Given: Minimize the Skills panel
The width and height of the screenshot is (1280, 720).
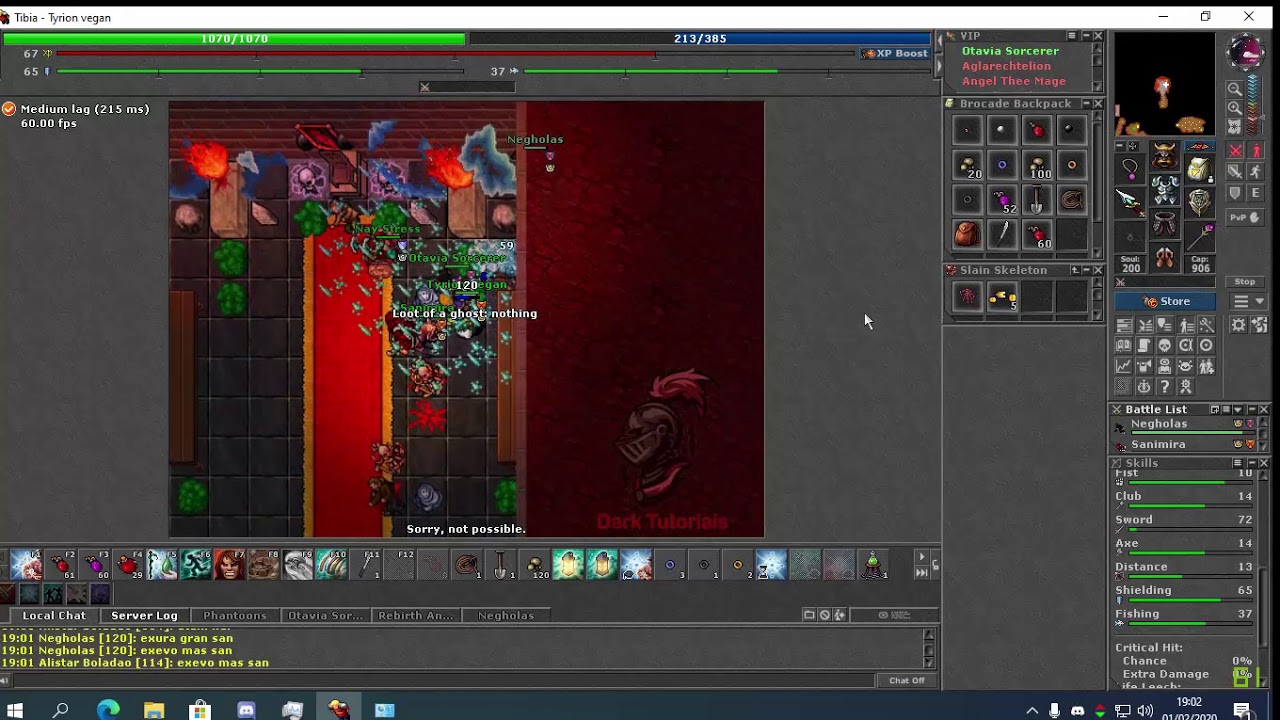Looking at the screenshot, I should click(x=1250, y=463).
